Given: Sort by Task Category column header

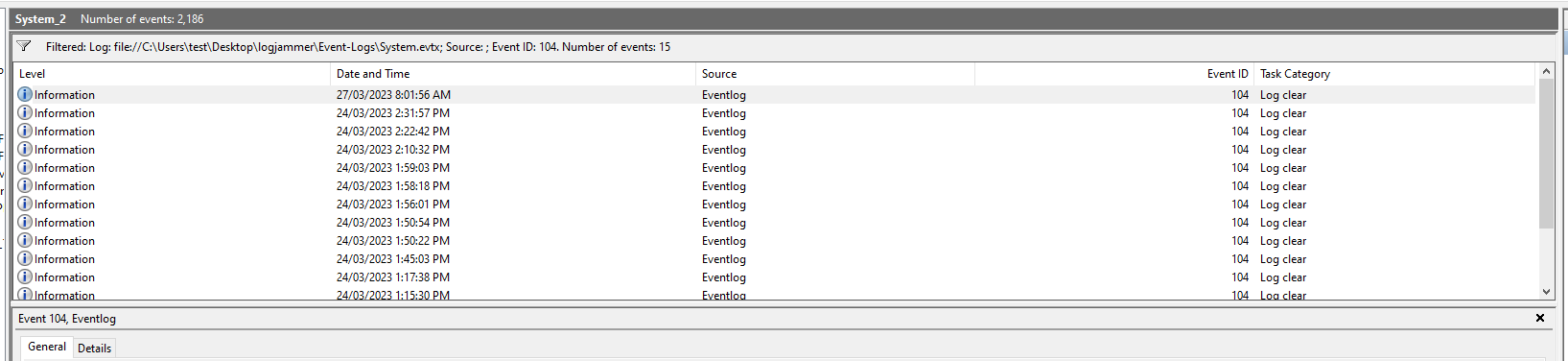Looking at the screenshot, I should click(x=1395, y=74).
